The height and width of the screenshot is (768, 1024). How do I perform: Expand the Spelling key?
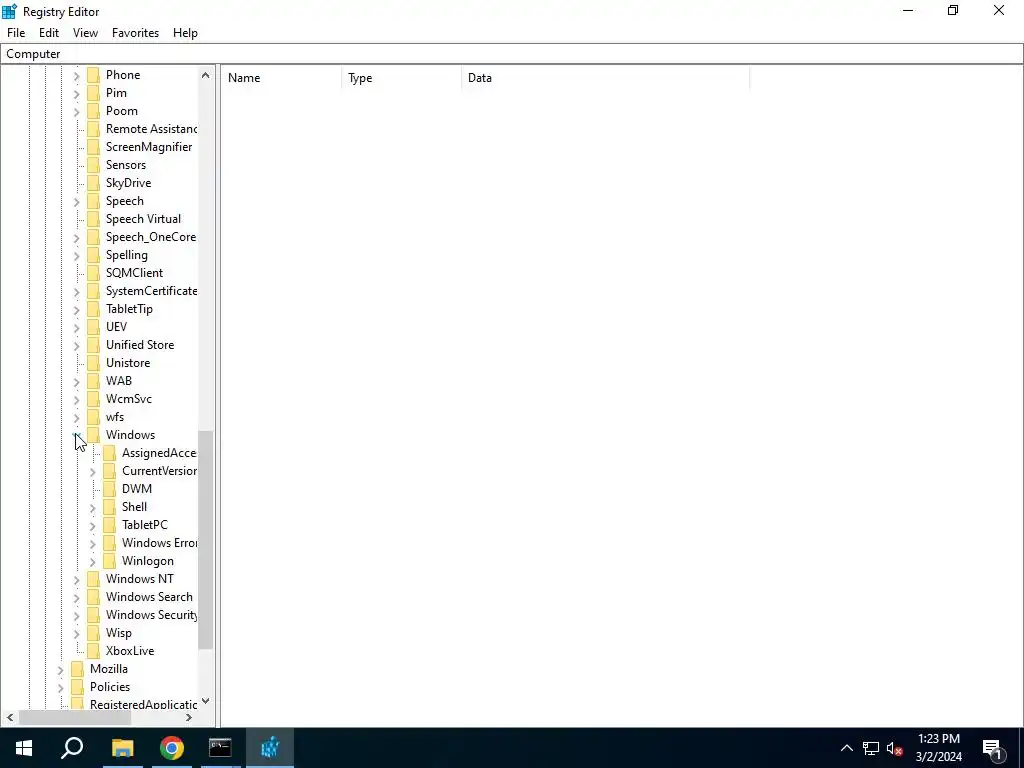point(76,255)
